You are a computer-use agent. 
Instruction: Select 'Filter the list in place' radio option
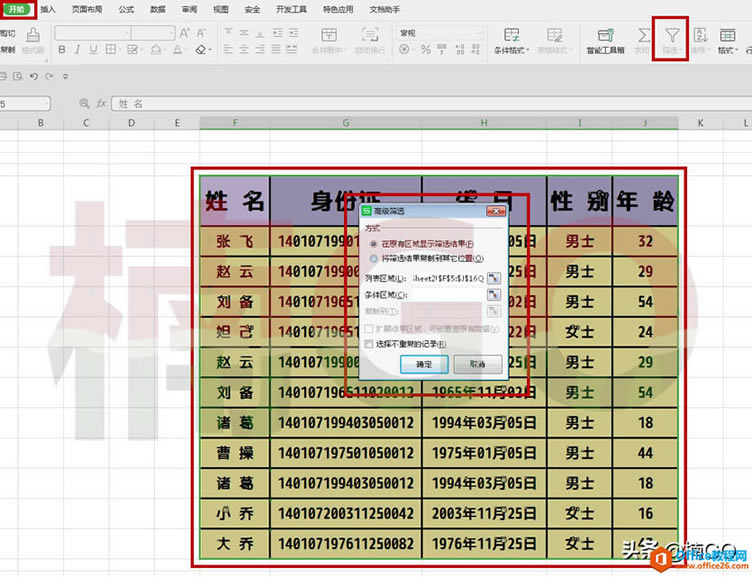pyautogui.click(x=373, y=244)
